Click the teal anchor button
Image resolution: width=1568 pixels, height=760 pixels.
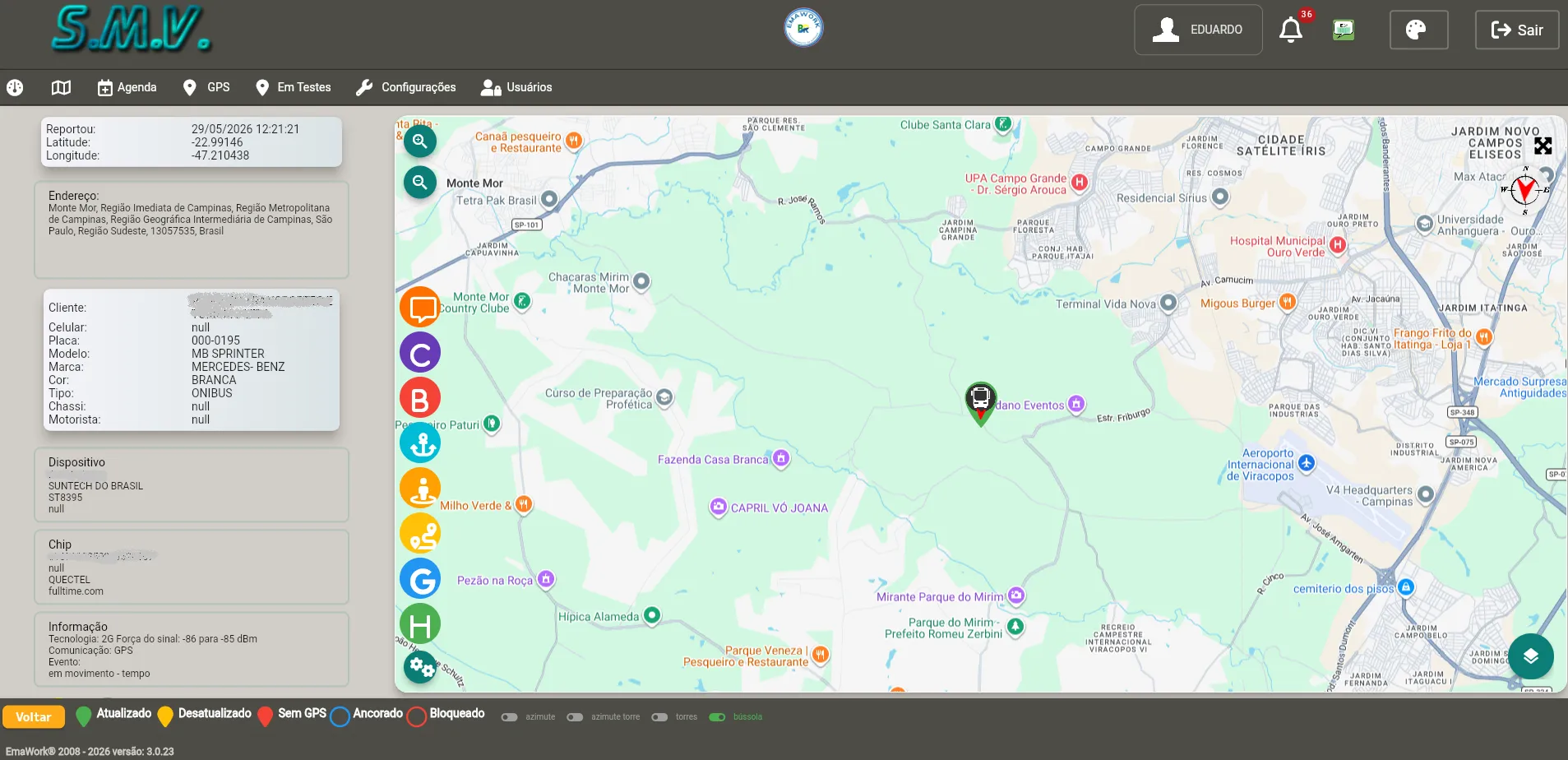(x=420, y=443)
